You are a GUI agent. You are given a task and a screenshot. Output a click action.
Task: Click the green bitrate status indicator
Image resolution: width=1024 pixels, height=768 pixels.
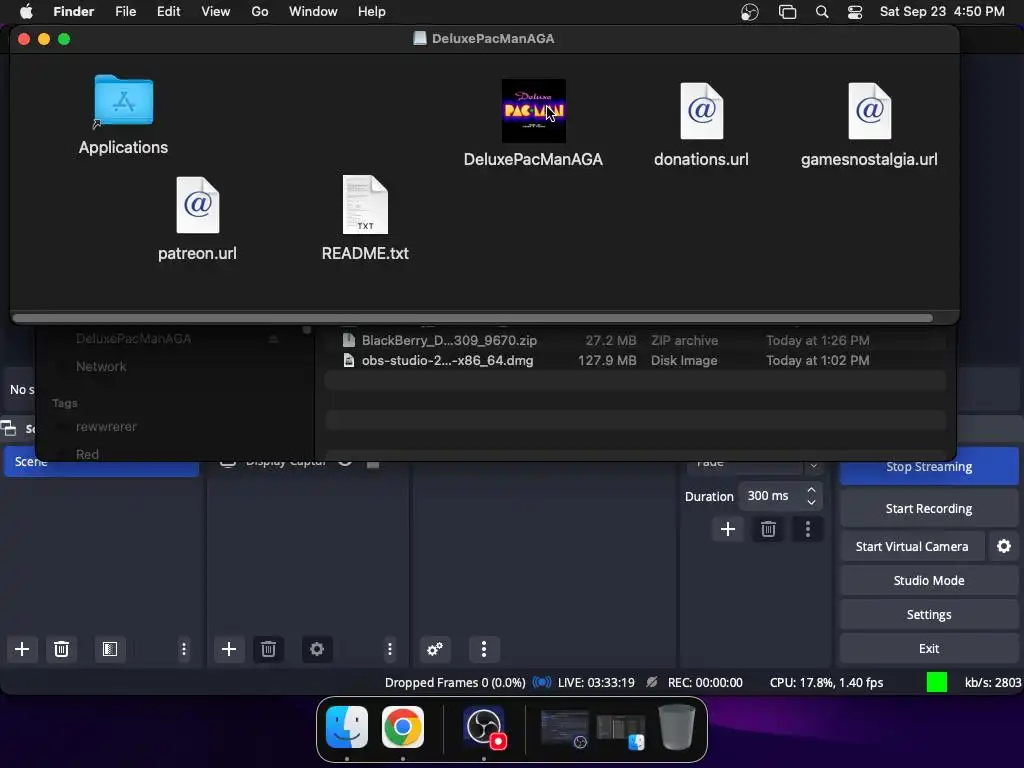pos(936,682)
